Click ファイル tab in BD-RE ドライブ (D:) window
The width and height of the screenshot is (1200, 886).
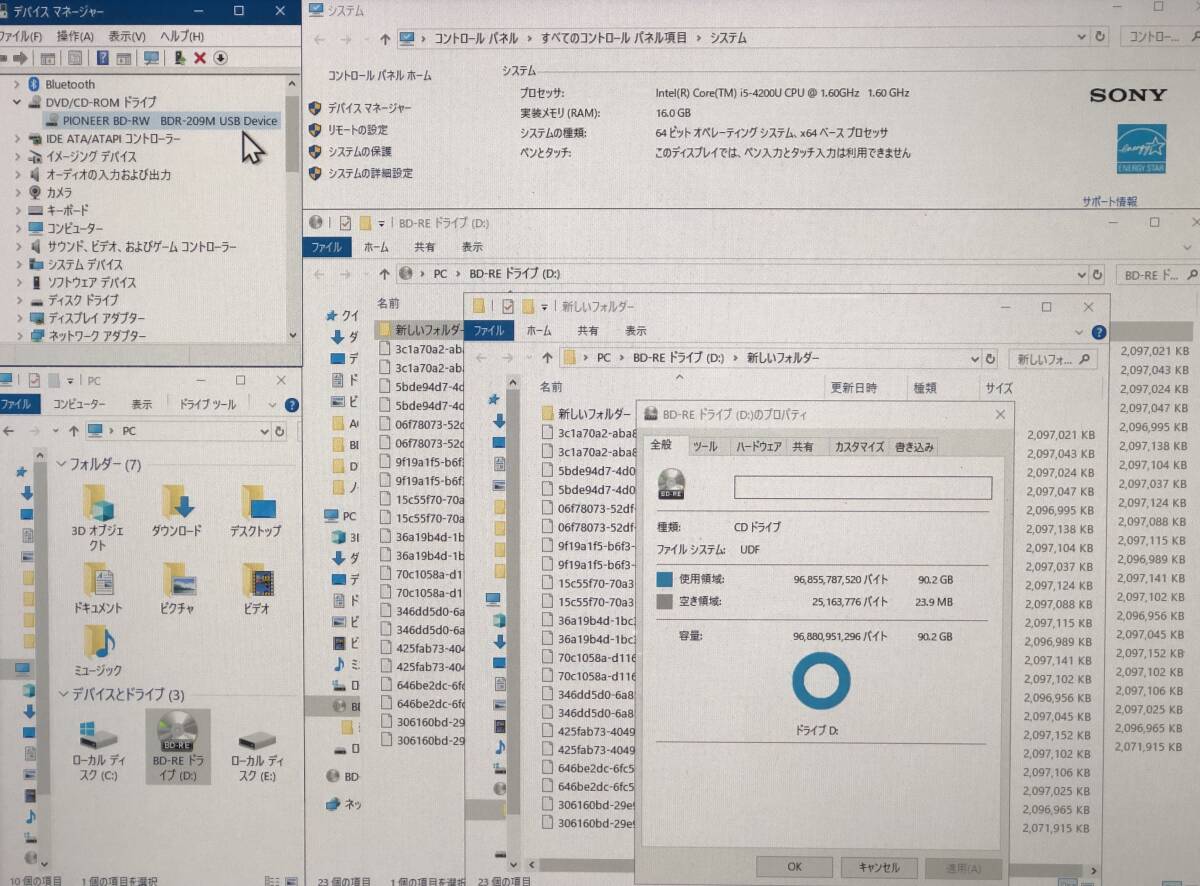coord(326,247)
